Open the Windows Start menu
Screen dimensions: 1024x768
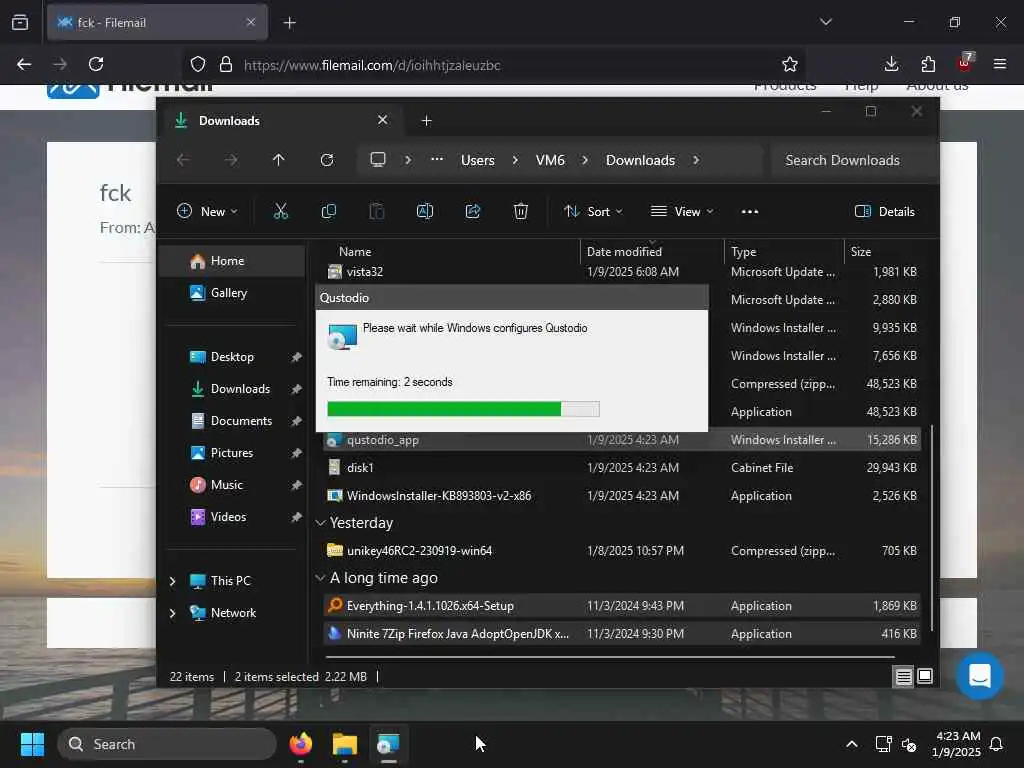32,744
